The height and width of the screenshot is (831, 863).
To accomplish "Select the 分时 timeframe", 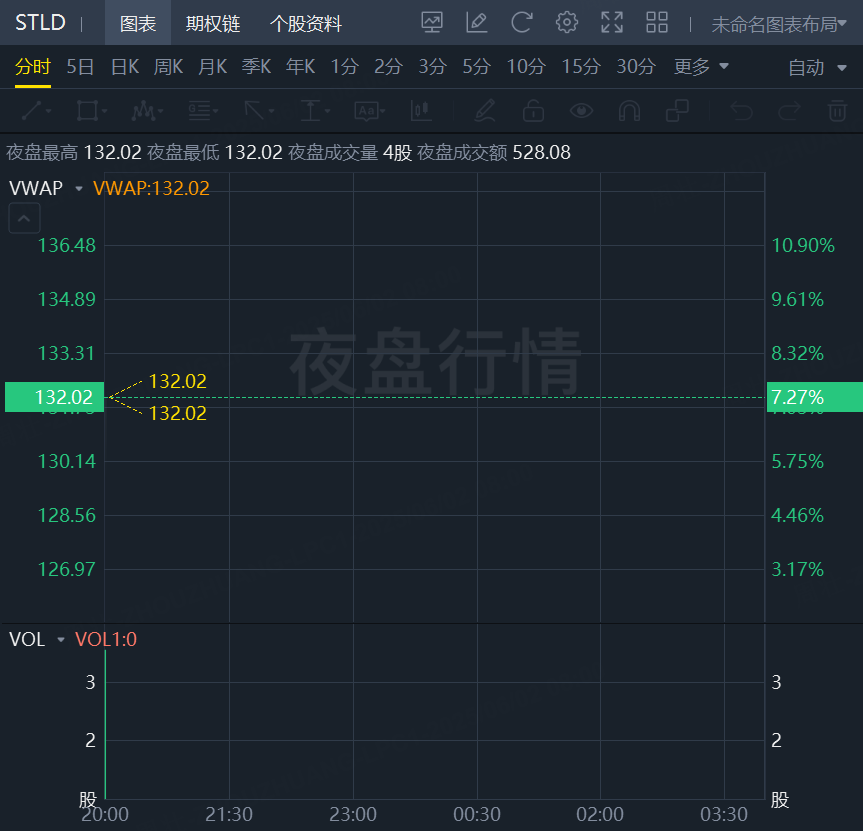I will pos(32,67).
